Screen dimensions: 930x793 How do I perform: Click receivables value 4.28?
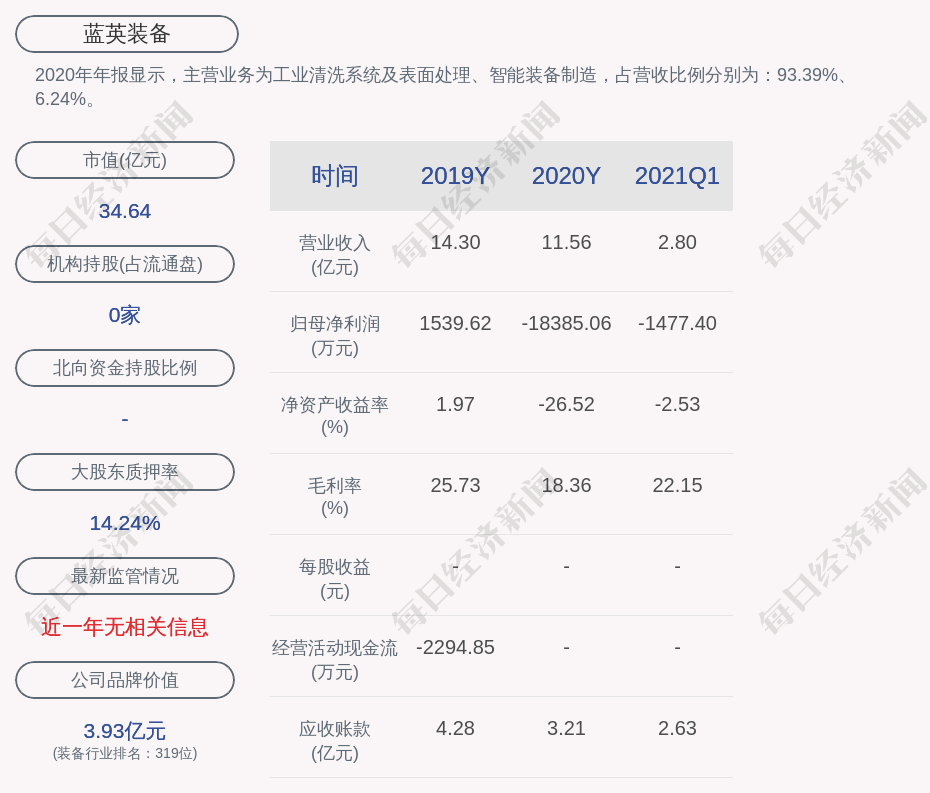point(456,728)
